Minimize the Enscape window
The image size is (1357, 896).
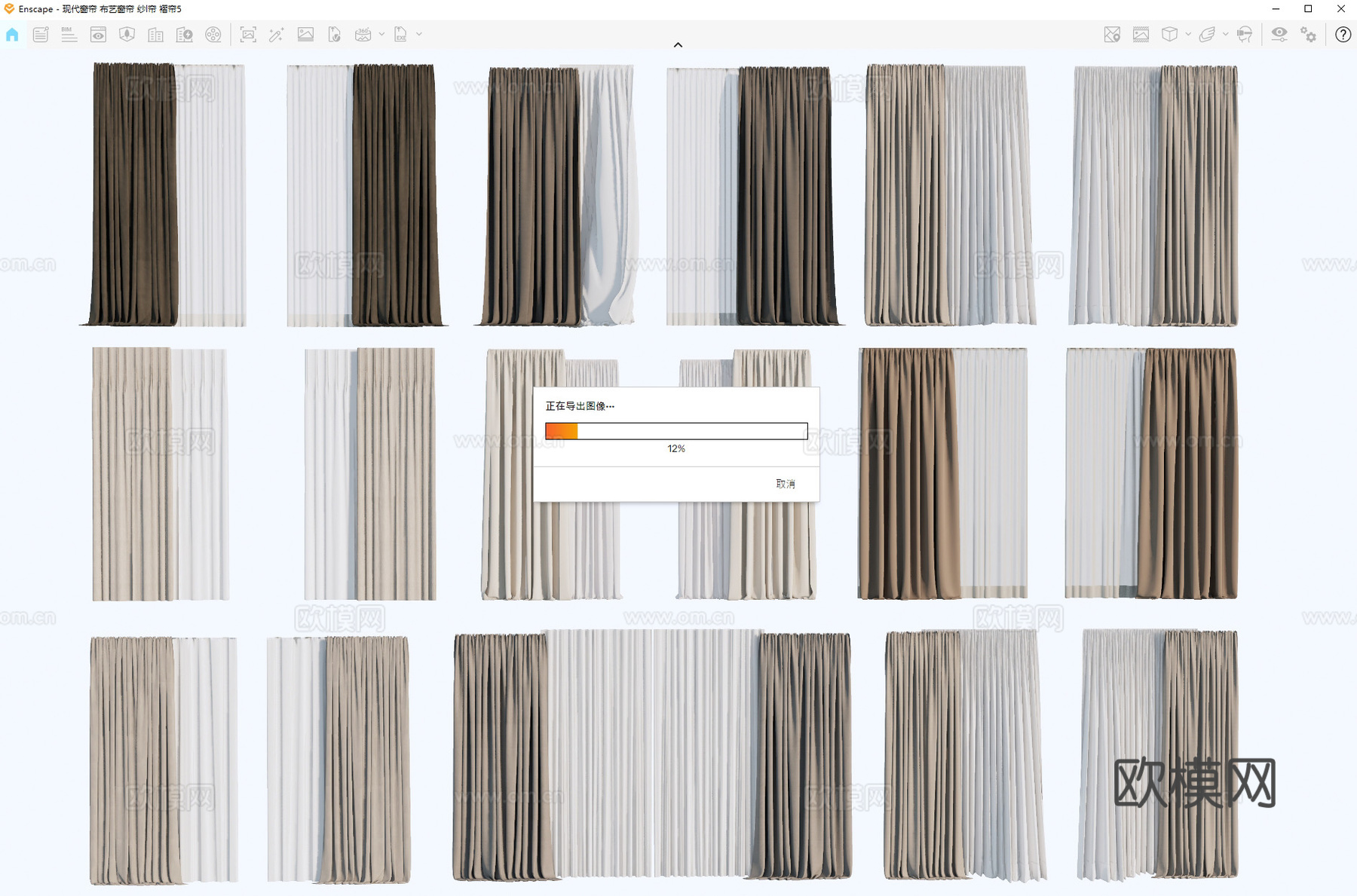(x=1276, y=9)
